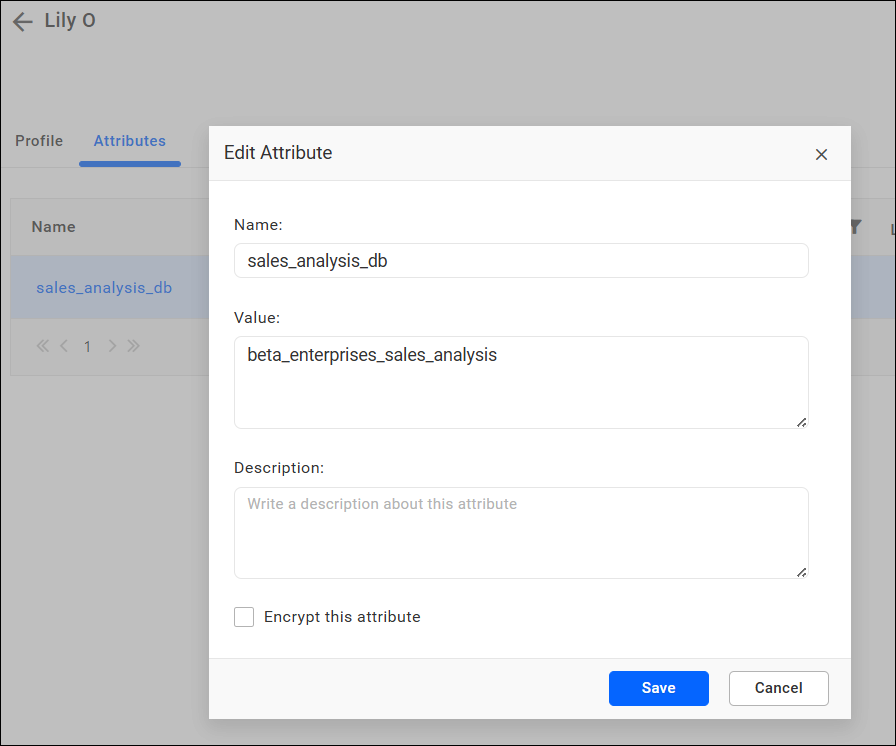This screenshot has width=896, height=746.
Task: Click the Value text area
Action: click(521, 382)
